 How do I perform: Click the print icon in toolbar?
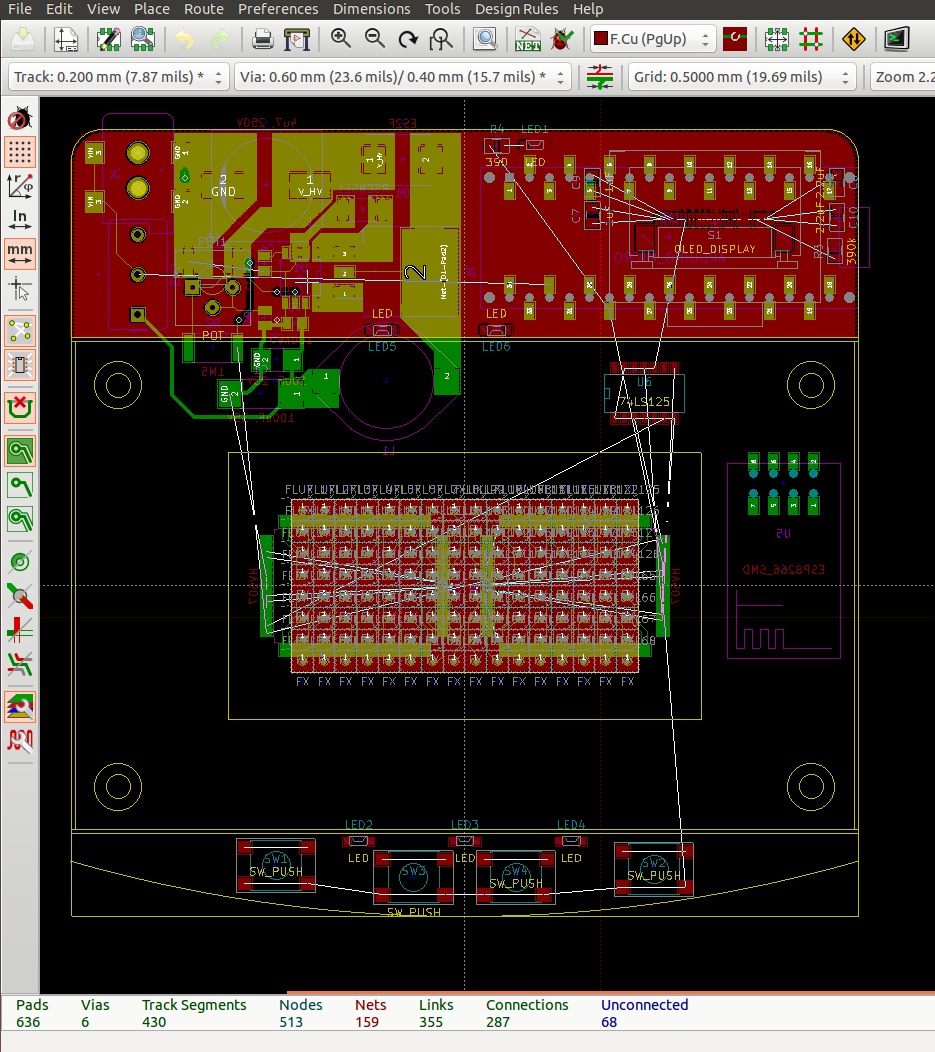262,39
